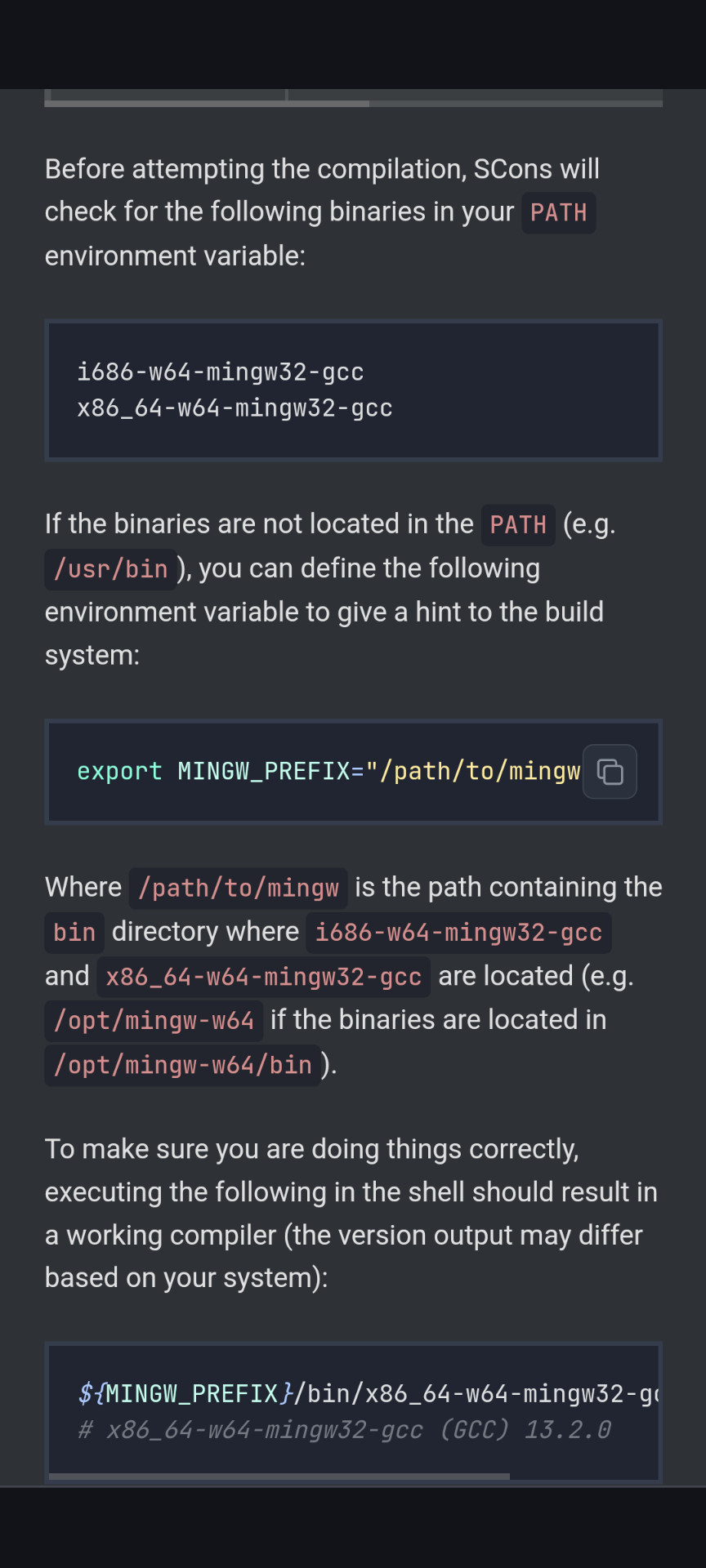The height and width of the screenshot is (1568, 706).
Task: Click the /path/to/mingw inline code after 'Where'
Action: 238,889
